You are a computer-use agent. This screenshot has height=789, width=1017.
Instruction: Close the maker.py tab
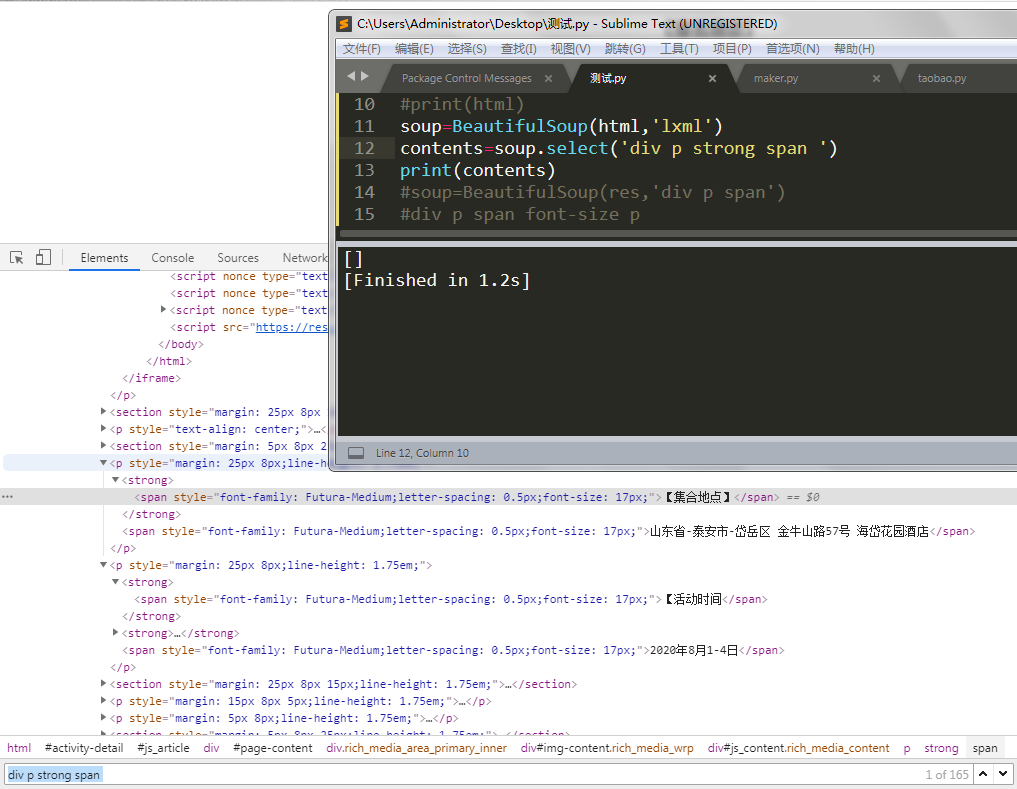(876, 79)
